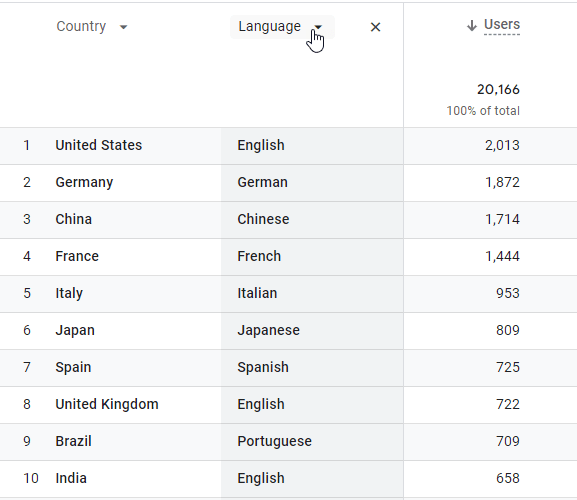Open the Language dimension dropdown arrow
Screen dimensions: 577x500
tap(318, 27)
